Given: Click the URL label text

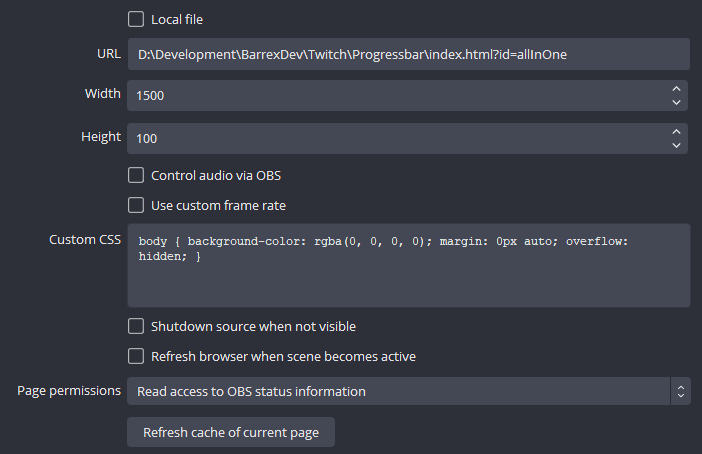Looking at the screenshot, I should coord(109,52).
